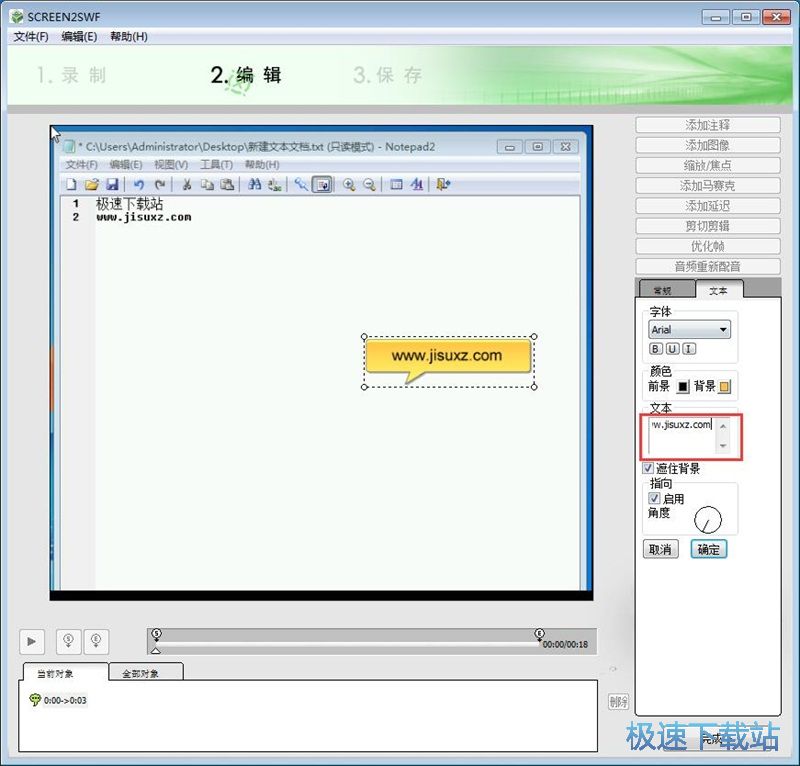The width and height of the screenshot is (800, 766).
Task: Go to step 1. 录制
Action: click(x=71, y=76)
